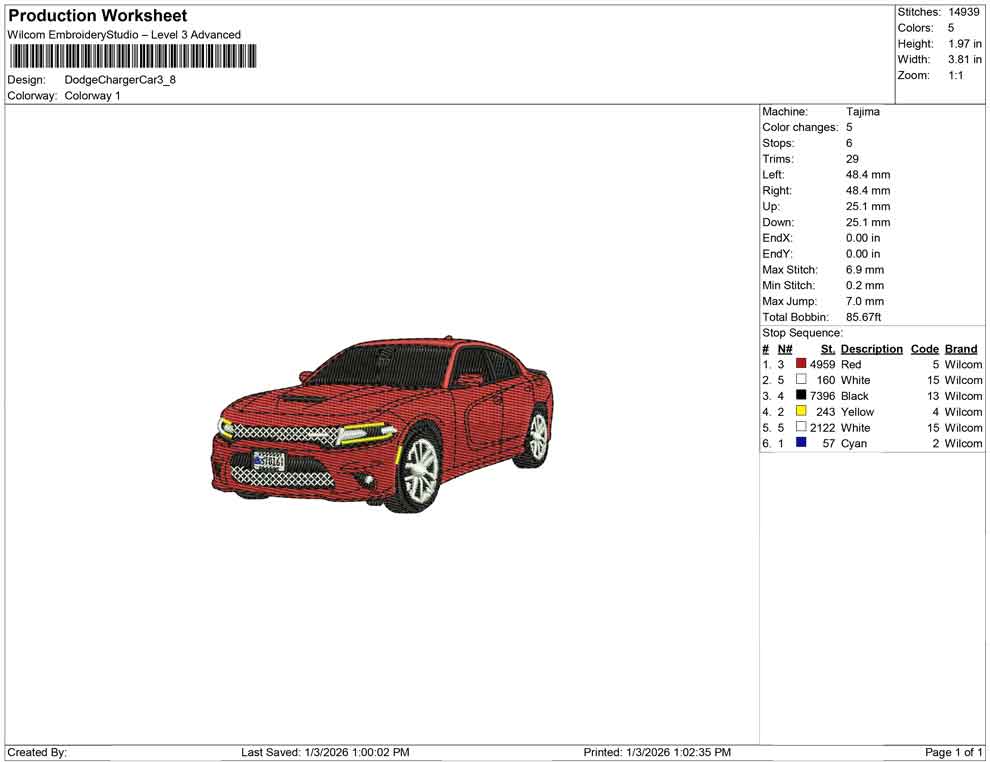990x762 pixels.
Task: Click the white swatch in stop 2
Action: (800, 380)
